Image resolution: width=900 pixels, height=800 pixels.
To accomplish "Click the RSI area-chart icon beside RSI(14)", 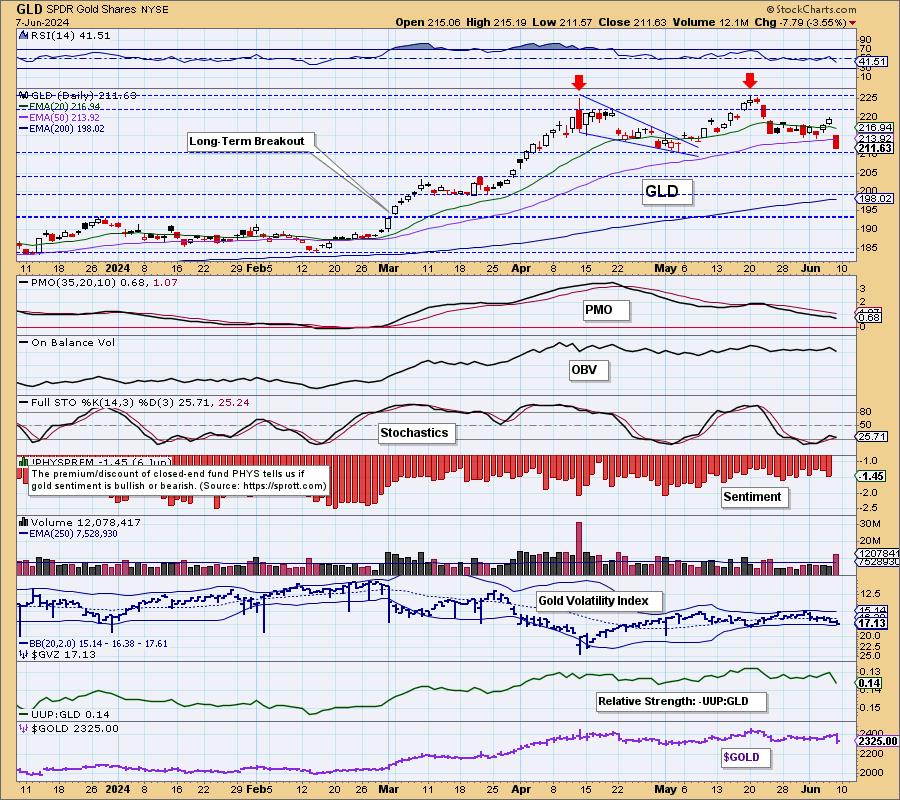I will pos(24,36).
